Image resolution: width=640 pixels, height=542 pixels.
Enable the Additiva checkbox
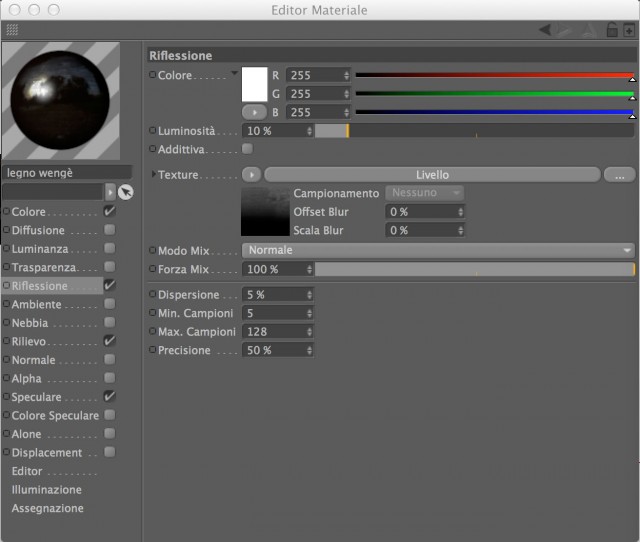point(247,149)
